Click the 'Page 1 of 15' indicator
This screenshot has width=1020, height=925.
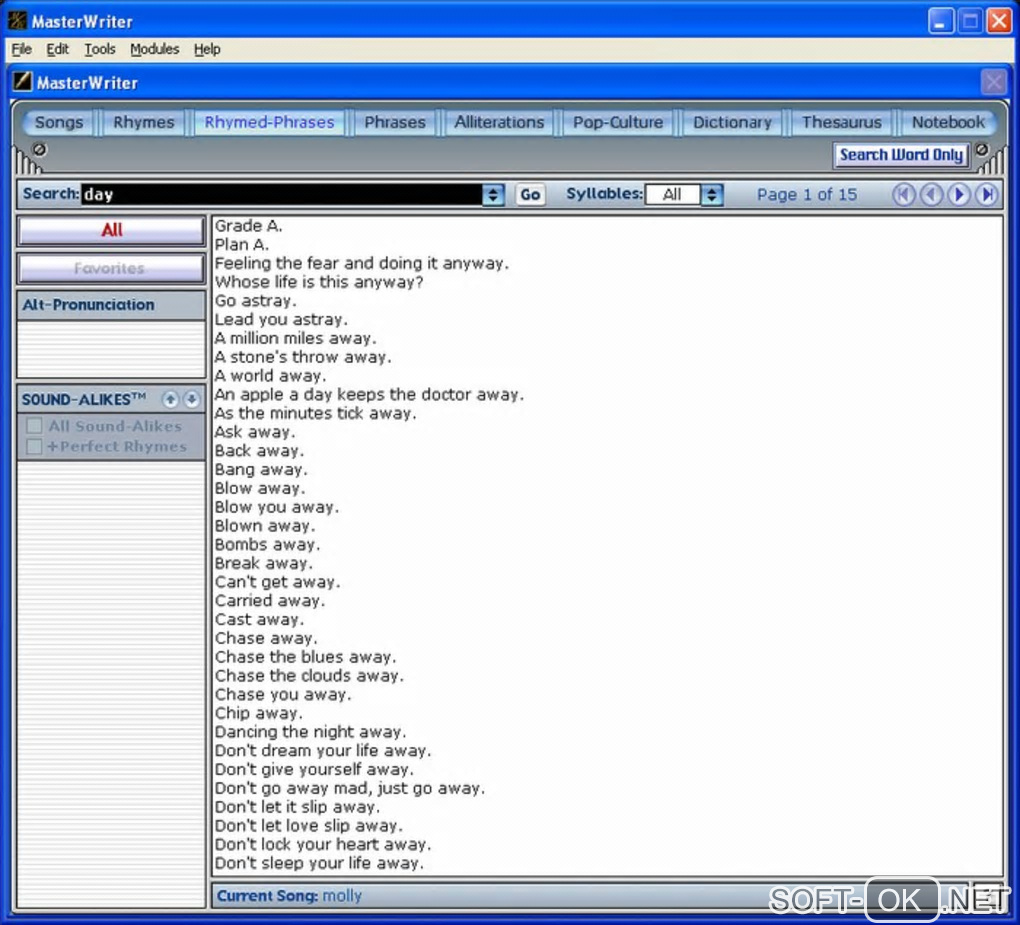pyautogui.click(x=807, y=194)
